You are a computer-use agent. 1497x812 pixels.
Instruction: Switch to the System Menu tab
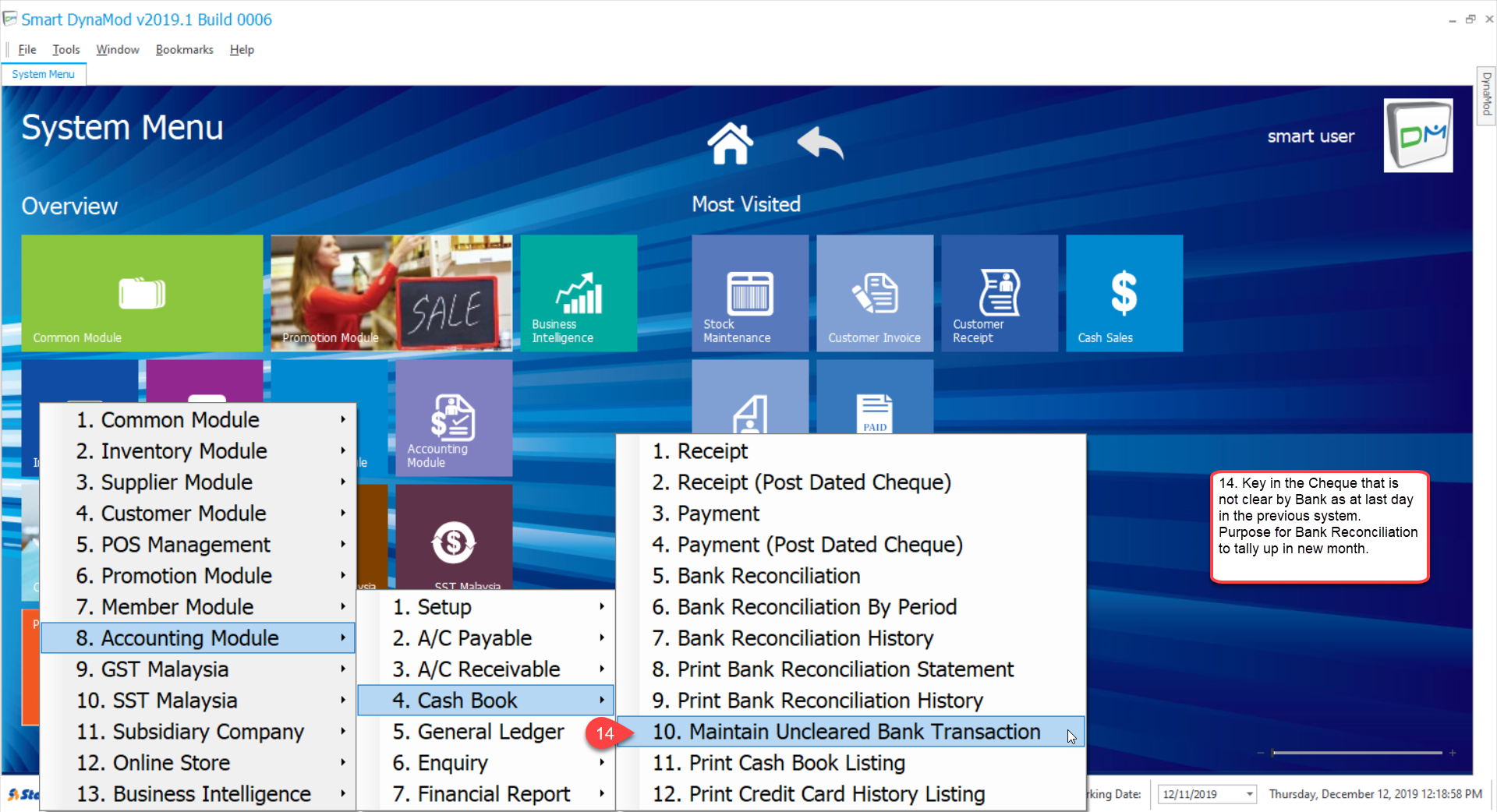[x=44, y=74]
